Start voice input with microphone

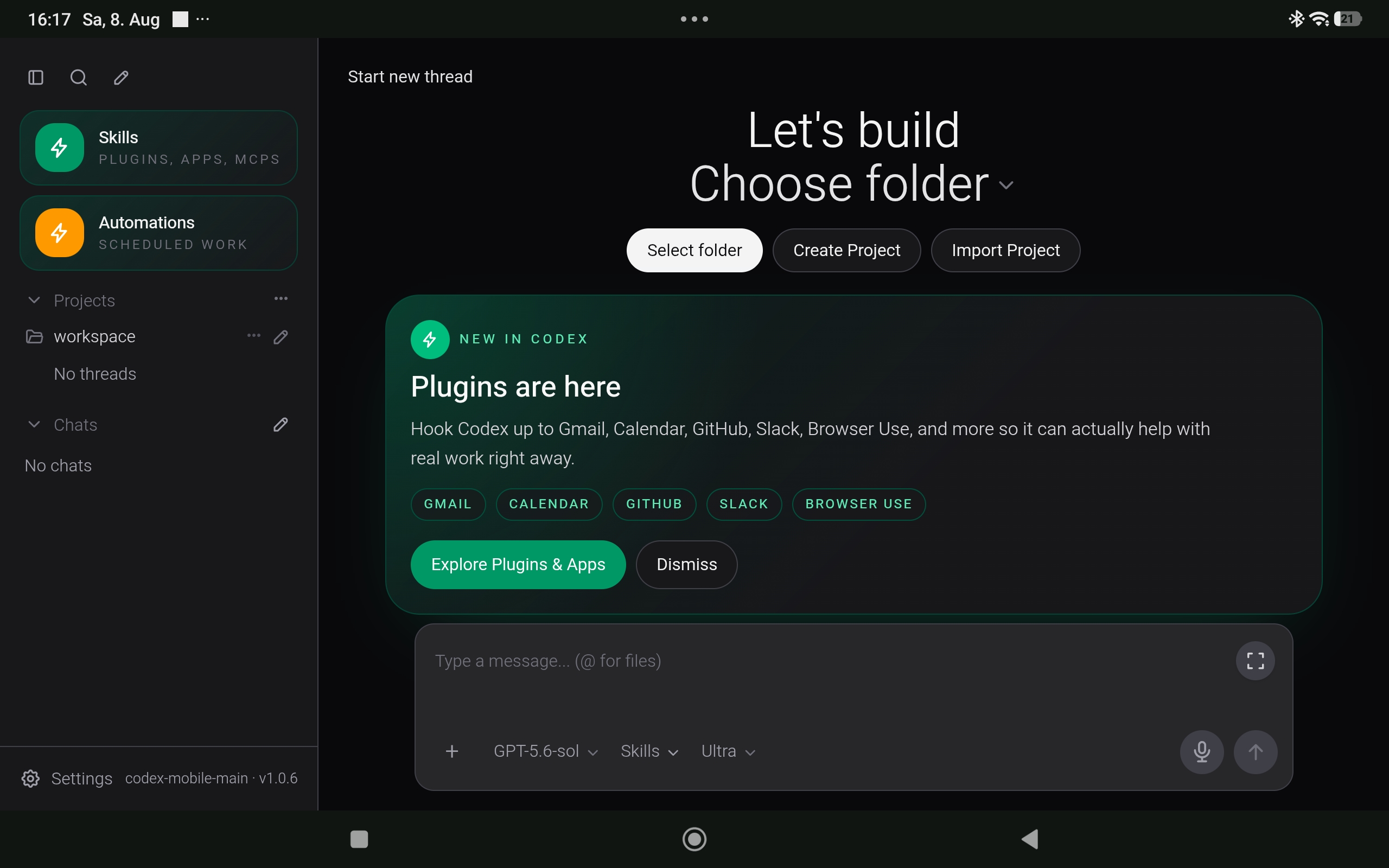1202,752
